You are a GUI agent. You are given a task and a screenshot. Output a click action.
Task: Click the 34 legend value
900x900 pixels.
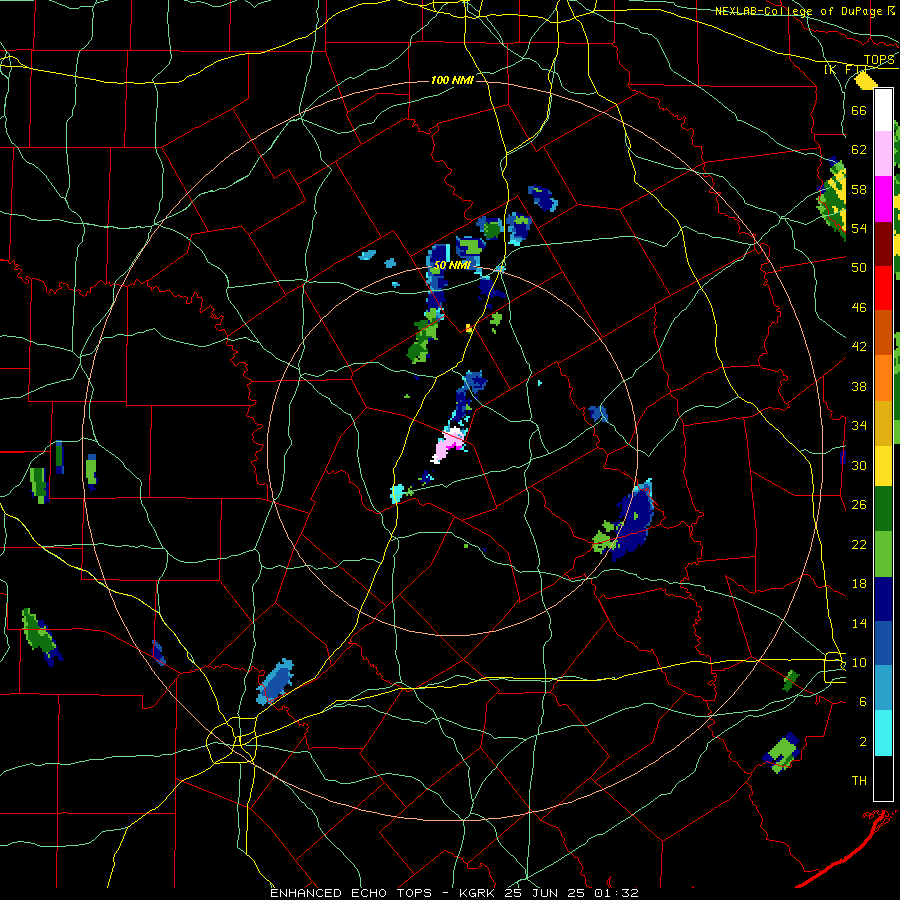(x=859, y=426)
